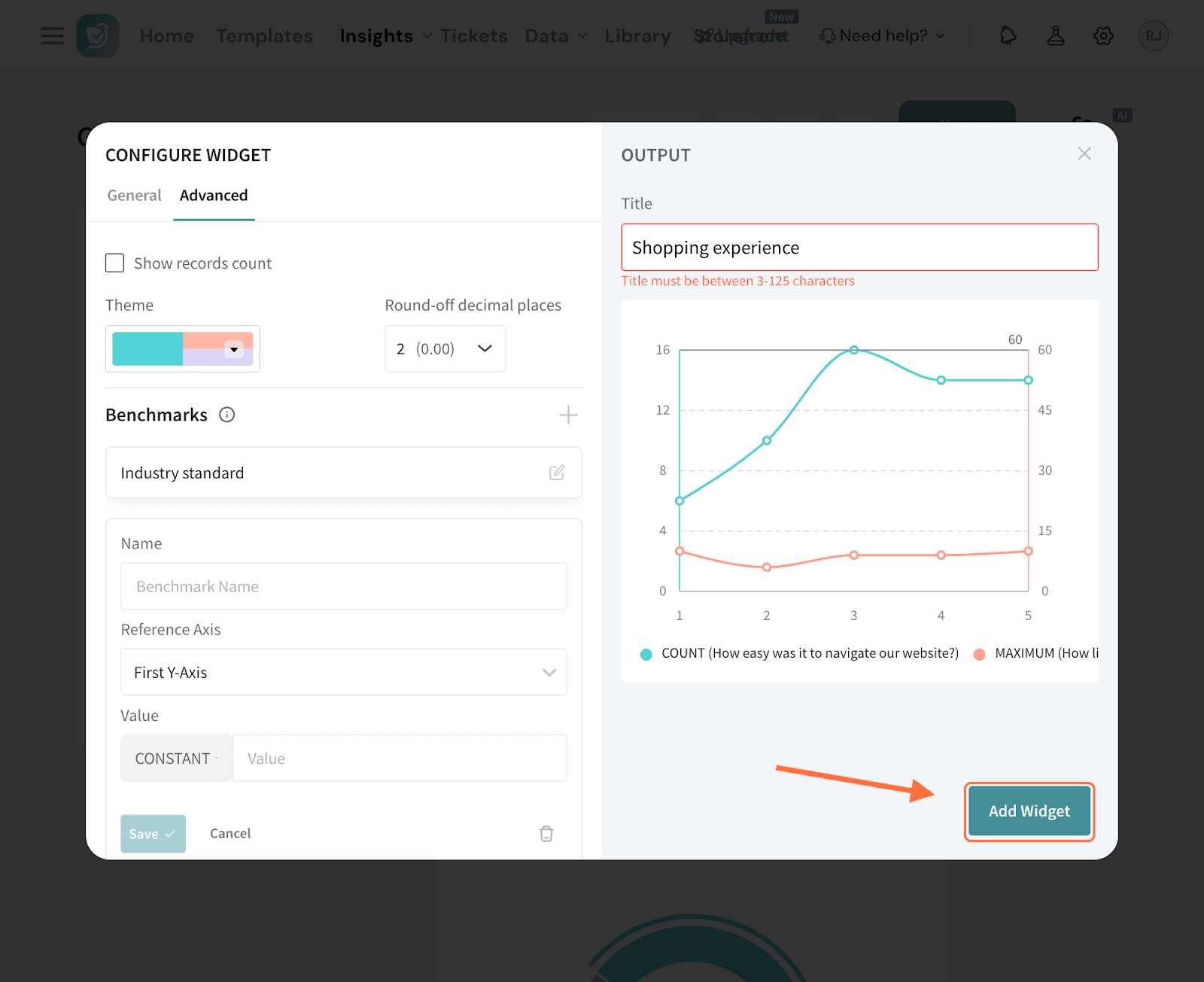1204x982 pixels.
Task: Select the Advanced tab
Action: (214, 196)
